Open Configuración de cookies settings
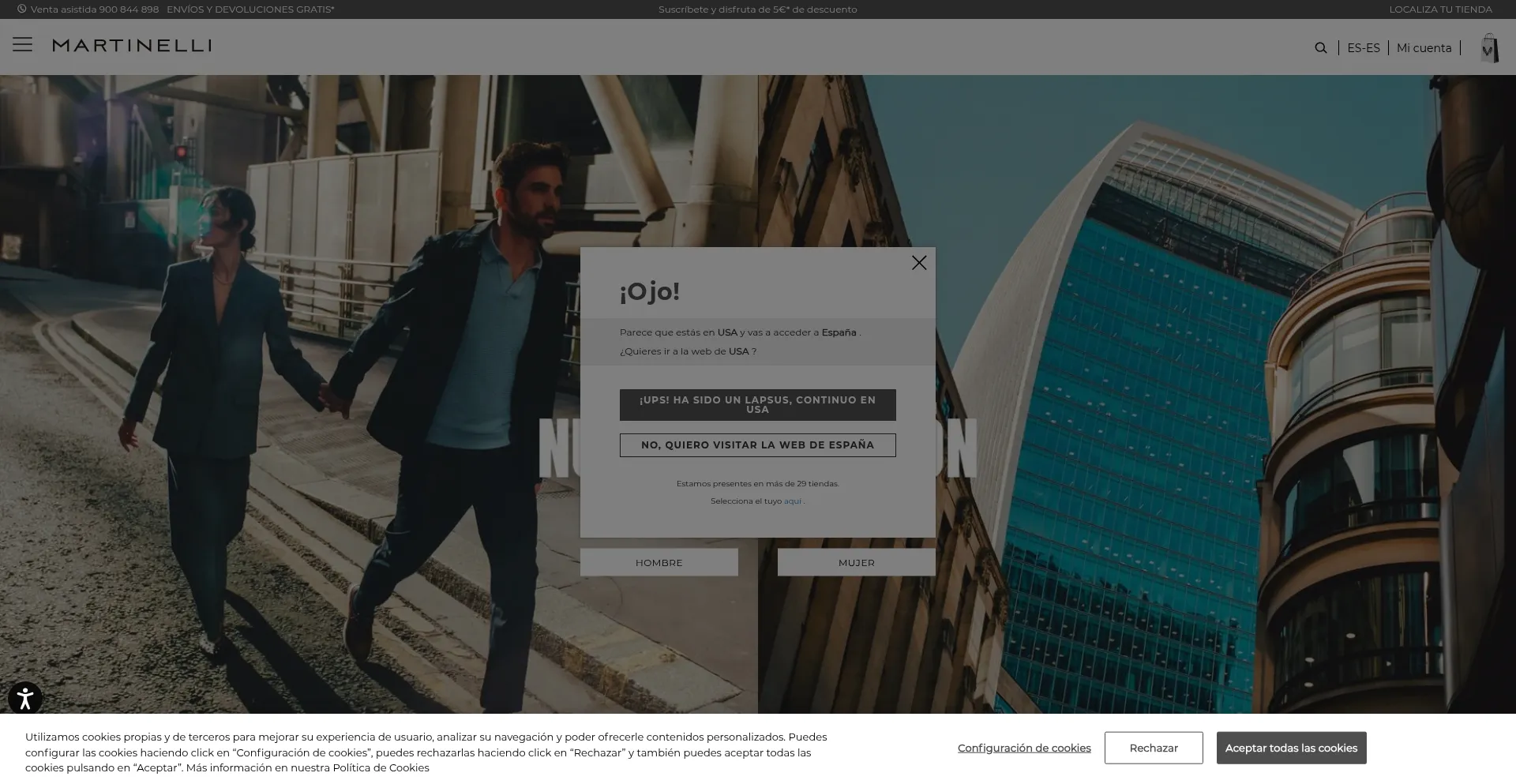 [1023, 748]
